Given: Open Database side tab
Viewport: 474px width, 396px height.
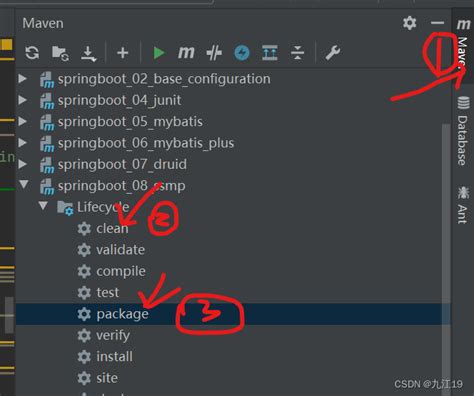Looking at the screenshot, I should tap(463, 131).
